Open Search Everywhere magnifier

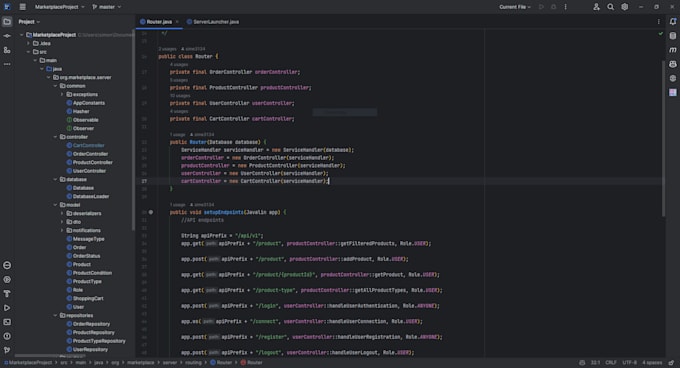[x=611, y=7]
